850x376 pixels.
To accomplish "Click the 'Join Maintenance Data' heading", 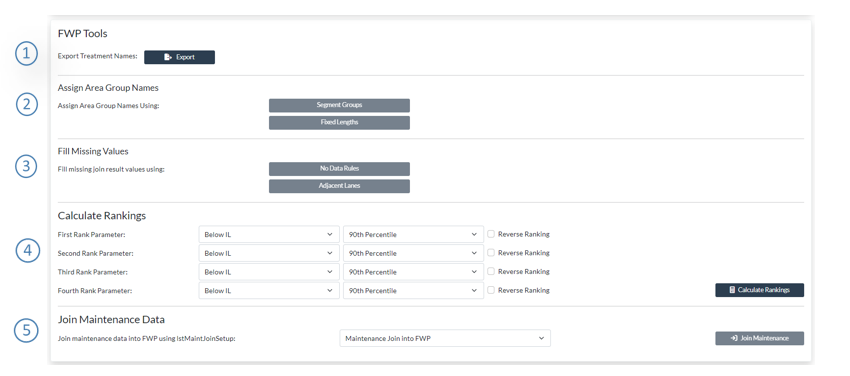I will (x=111, y=319).
